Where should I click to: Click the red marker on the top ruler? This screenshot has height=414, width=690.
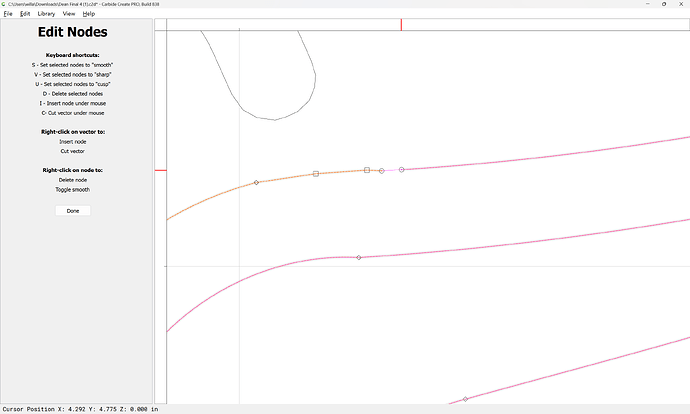tap(401, 24)
